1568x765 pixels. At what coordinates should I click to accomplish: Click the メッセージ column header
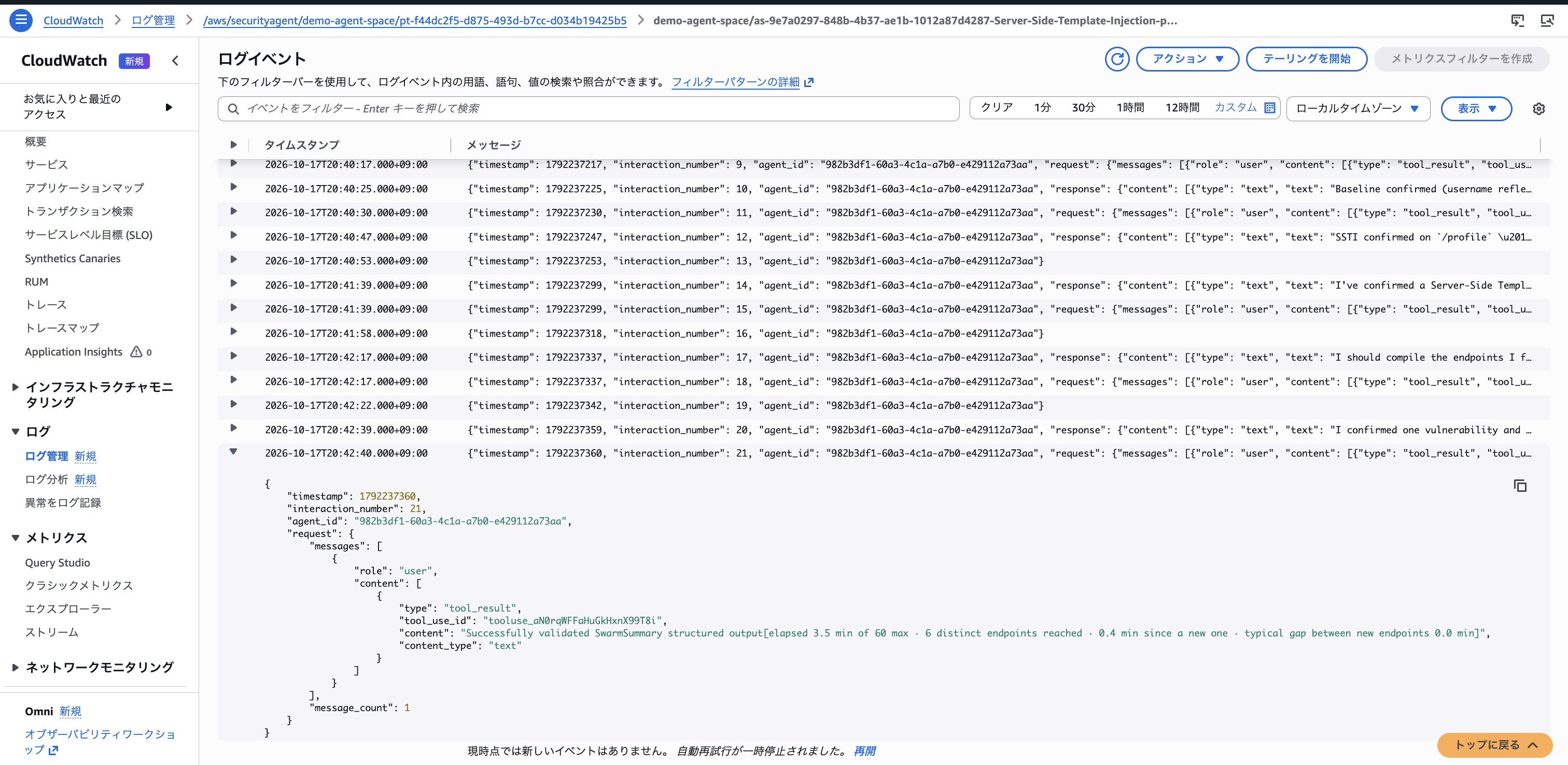click(494, 145)
